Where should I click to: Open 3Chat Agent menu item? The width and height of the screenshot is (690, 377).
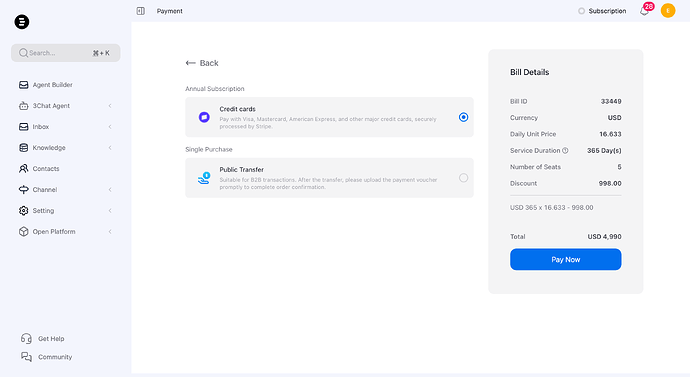(66, 106)
